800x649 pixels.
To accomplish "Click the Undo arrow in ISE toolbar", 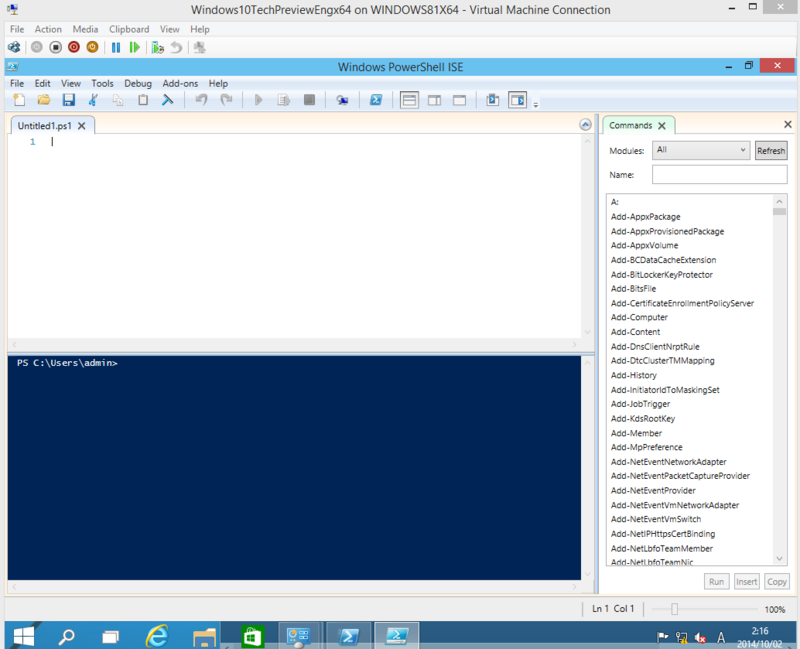I will tap(202, 100).
